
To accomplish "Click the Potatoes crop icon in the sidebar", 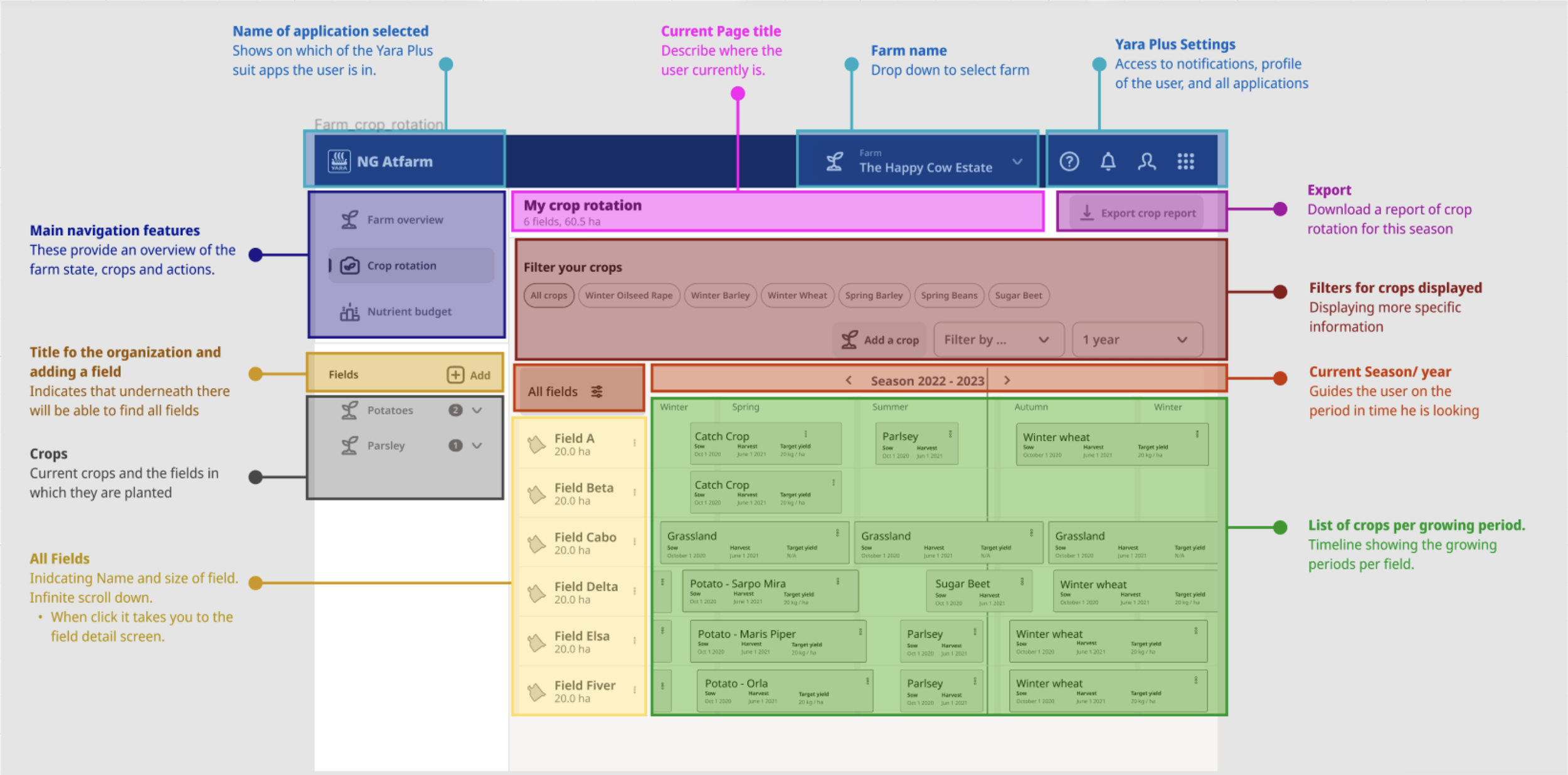I will point(349,410).
